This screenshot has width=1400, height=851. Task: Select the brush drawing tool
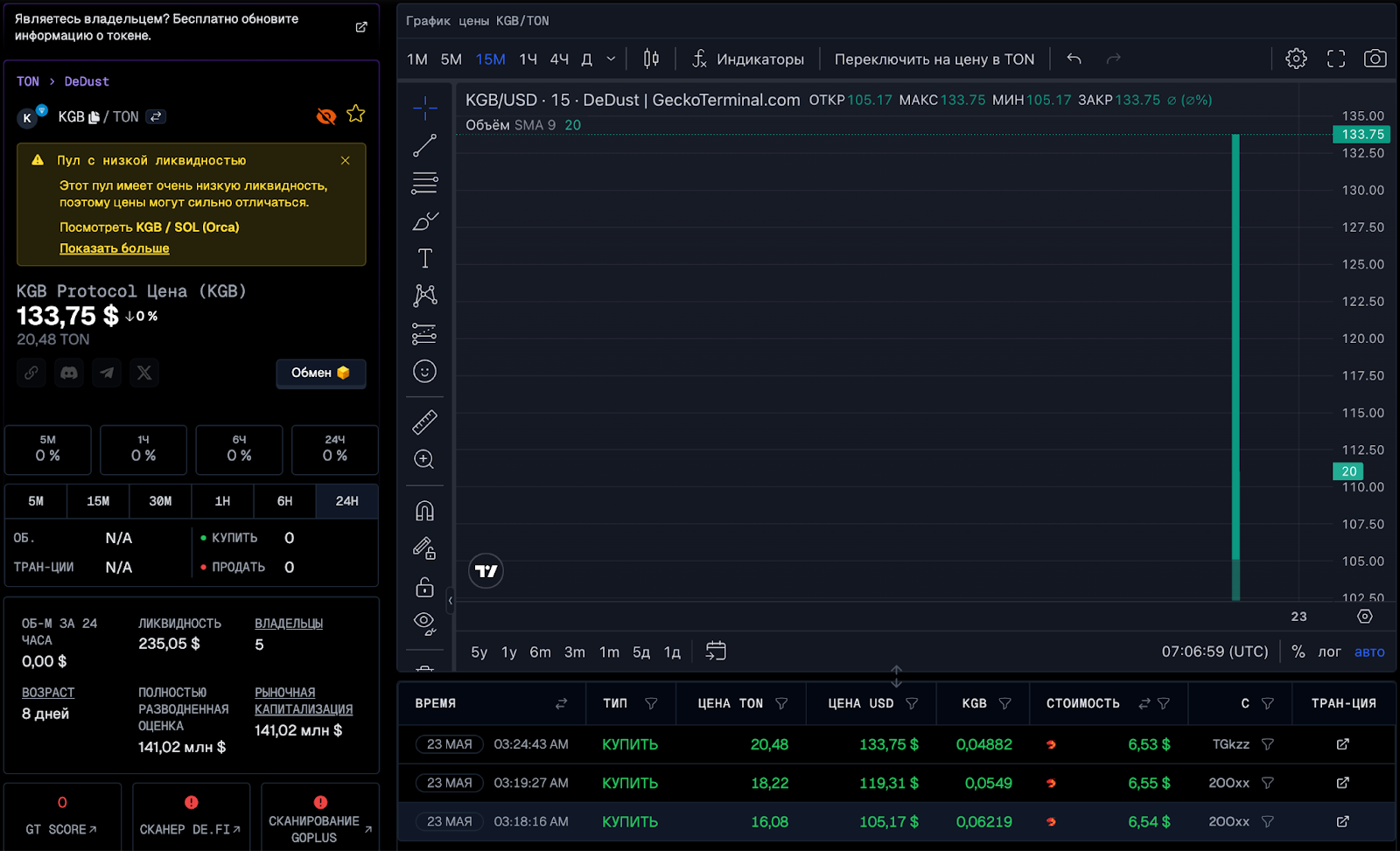[x=424, y=220]
